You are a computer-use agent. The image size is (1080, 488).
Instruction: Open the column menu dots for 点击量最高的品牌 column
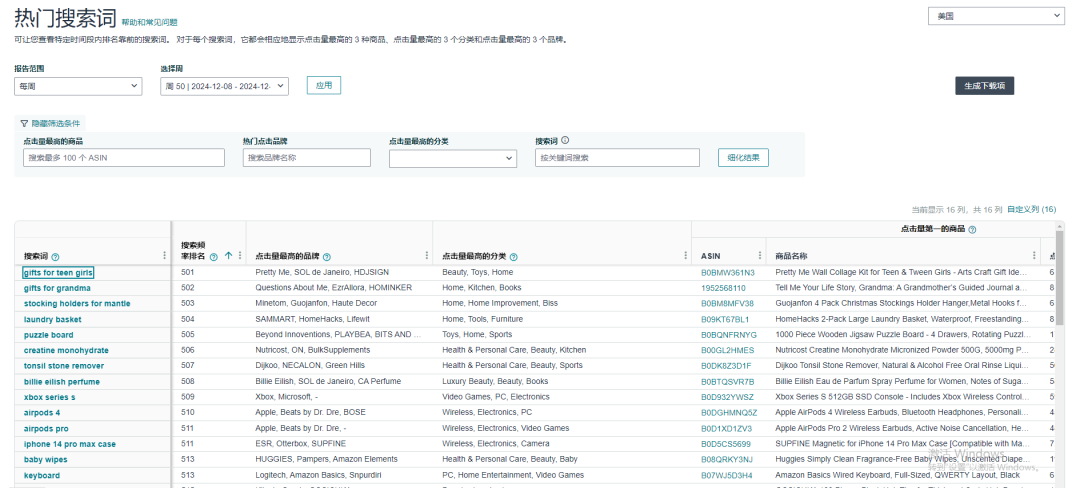(x=427, y=255)
